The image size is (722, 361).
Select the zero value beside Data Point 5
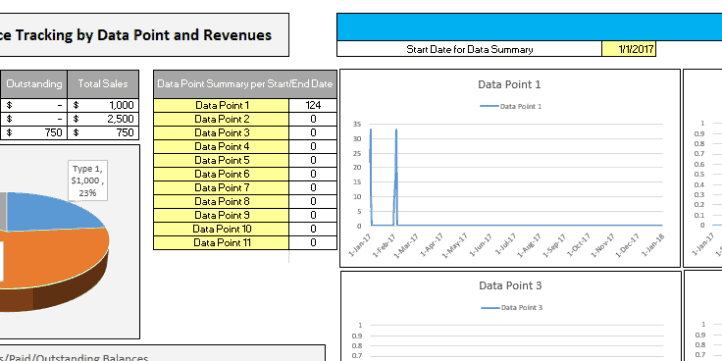coord(313,160)
